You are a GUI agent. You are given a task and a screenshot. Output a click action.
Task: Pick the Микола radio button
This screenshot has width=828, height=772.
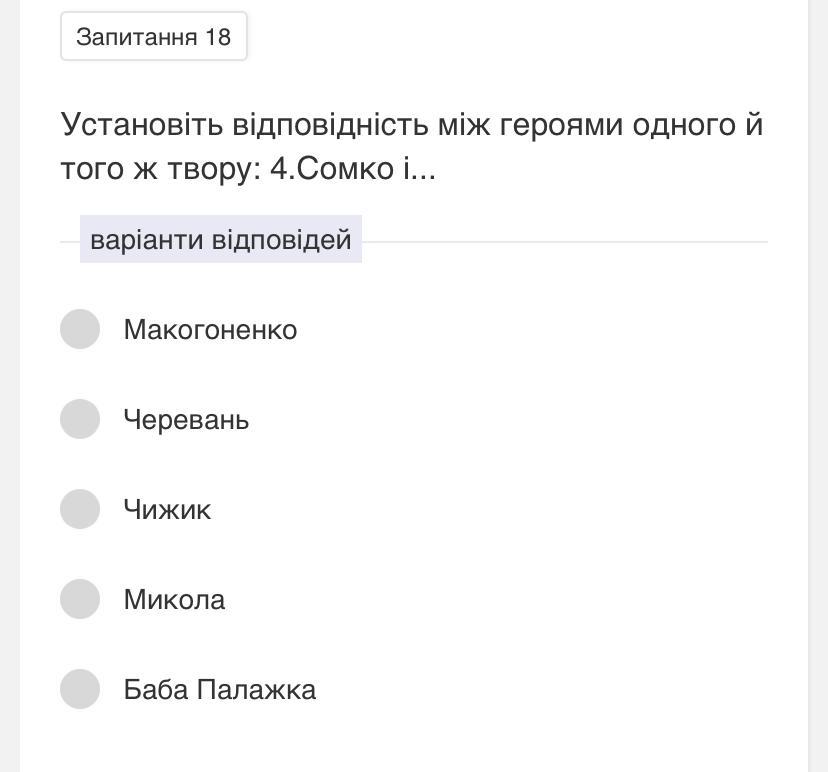point(80,599)
